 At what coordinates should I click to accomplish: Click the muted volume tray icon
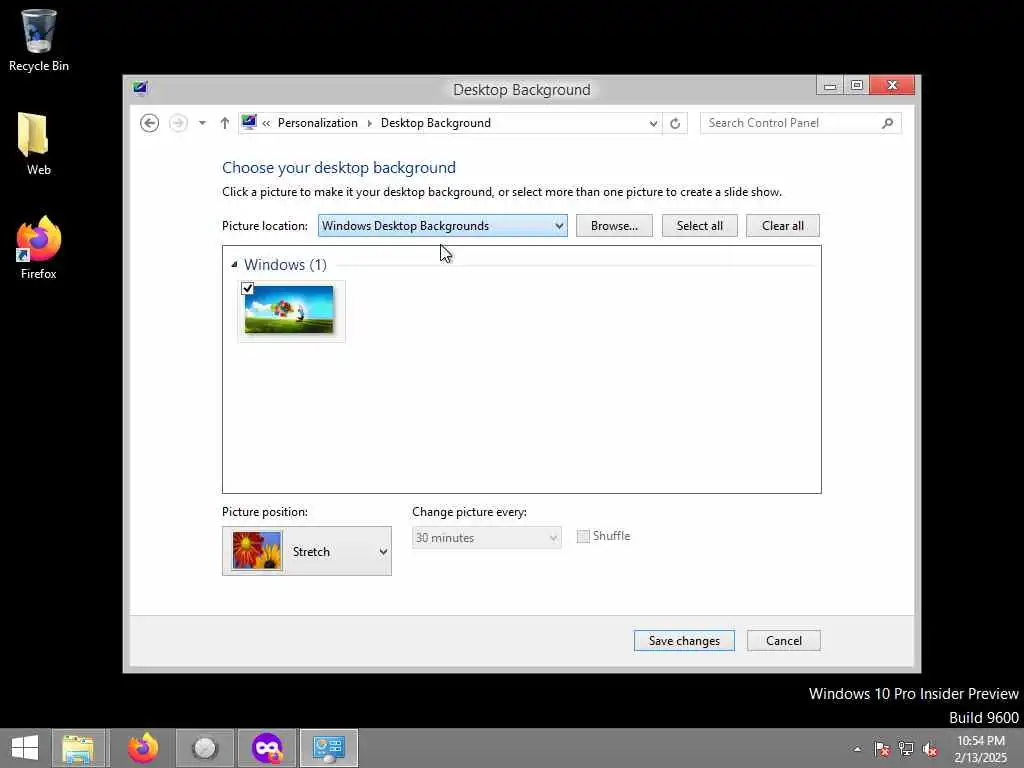[930, 749]
